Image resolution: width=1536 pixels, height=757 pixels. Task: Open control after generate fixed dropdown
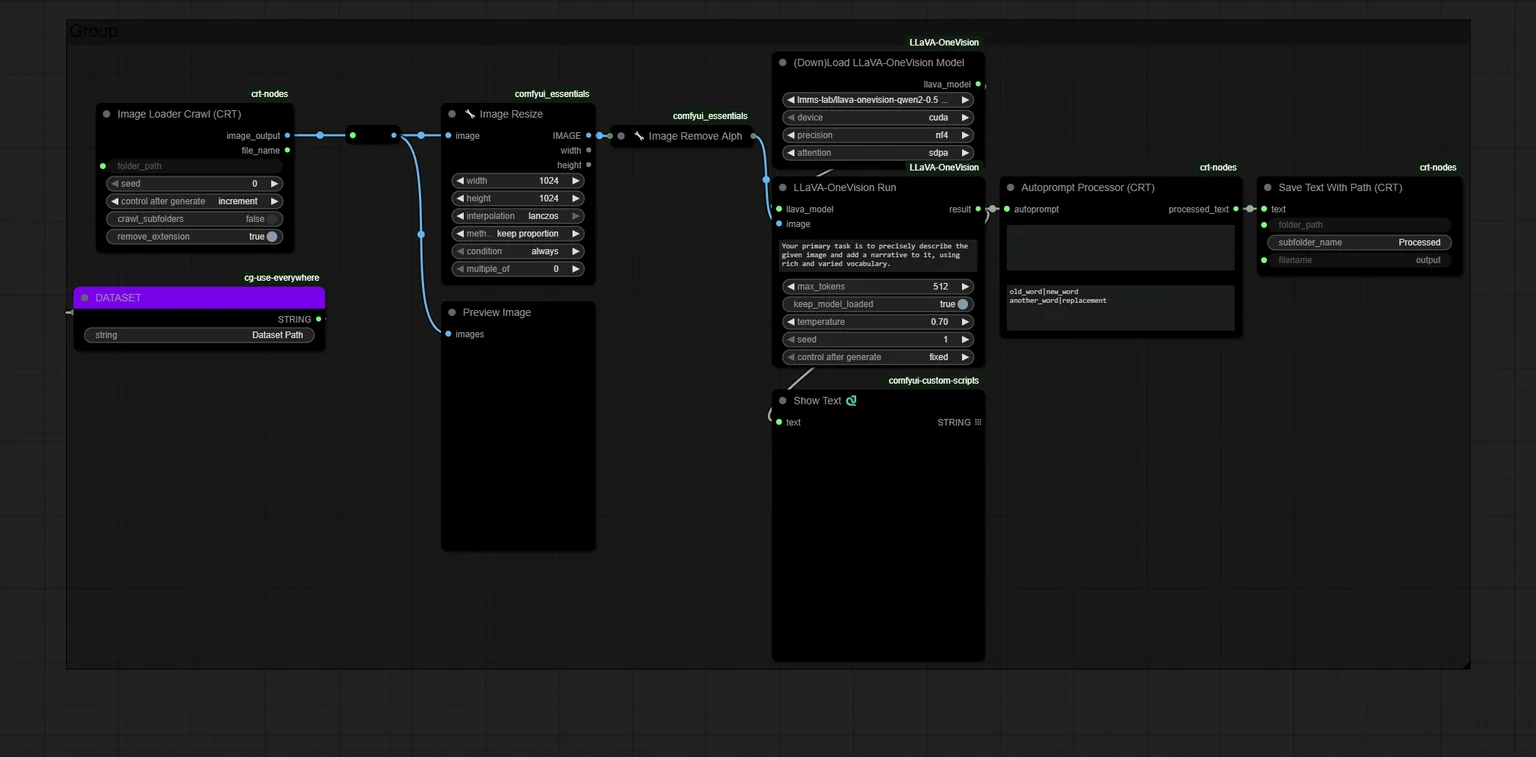click(x=878, y=357)
